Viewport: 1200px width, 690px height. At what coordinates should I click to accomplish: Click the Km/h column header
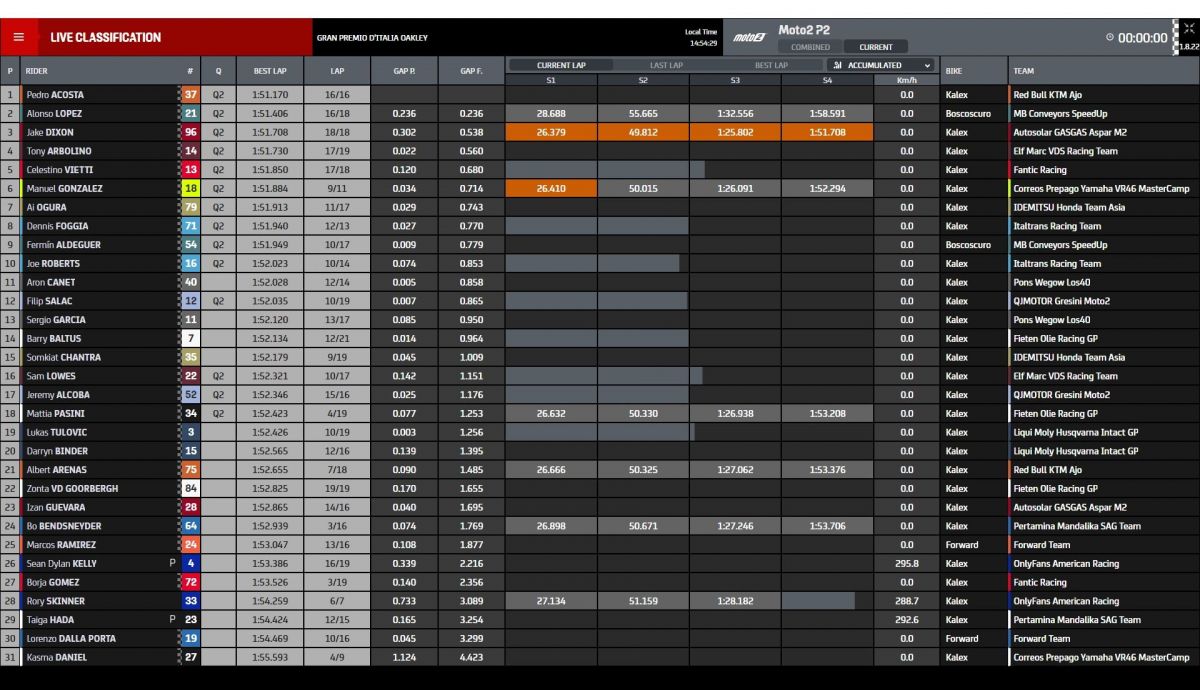pos(906,79)
